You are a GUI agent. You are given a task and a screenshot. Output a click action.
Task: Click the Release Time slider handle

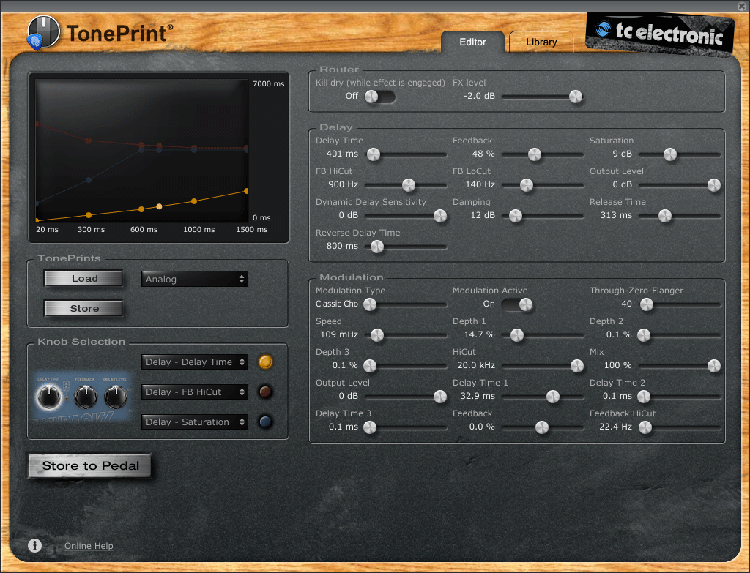[665, 216]
